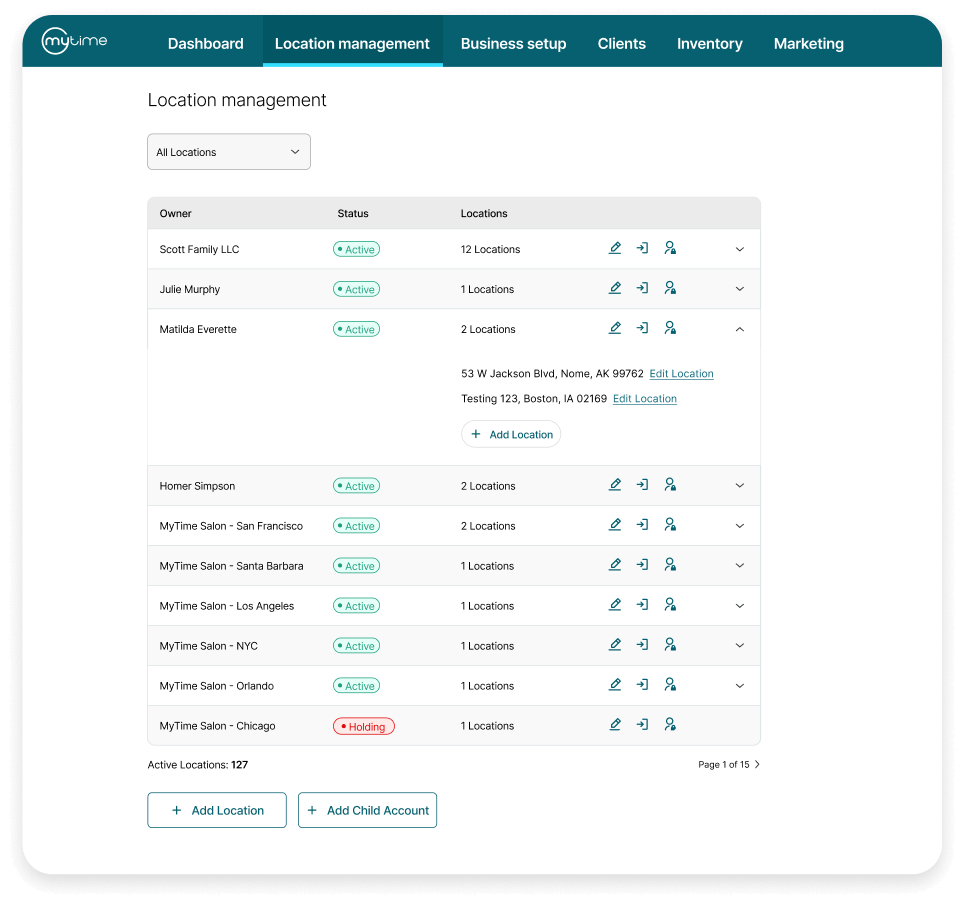Viewport: 965px width, 904px height.
Task: Edit the Homer Simpson row
Action: tap(615, 485)
